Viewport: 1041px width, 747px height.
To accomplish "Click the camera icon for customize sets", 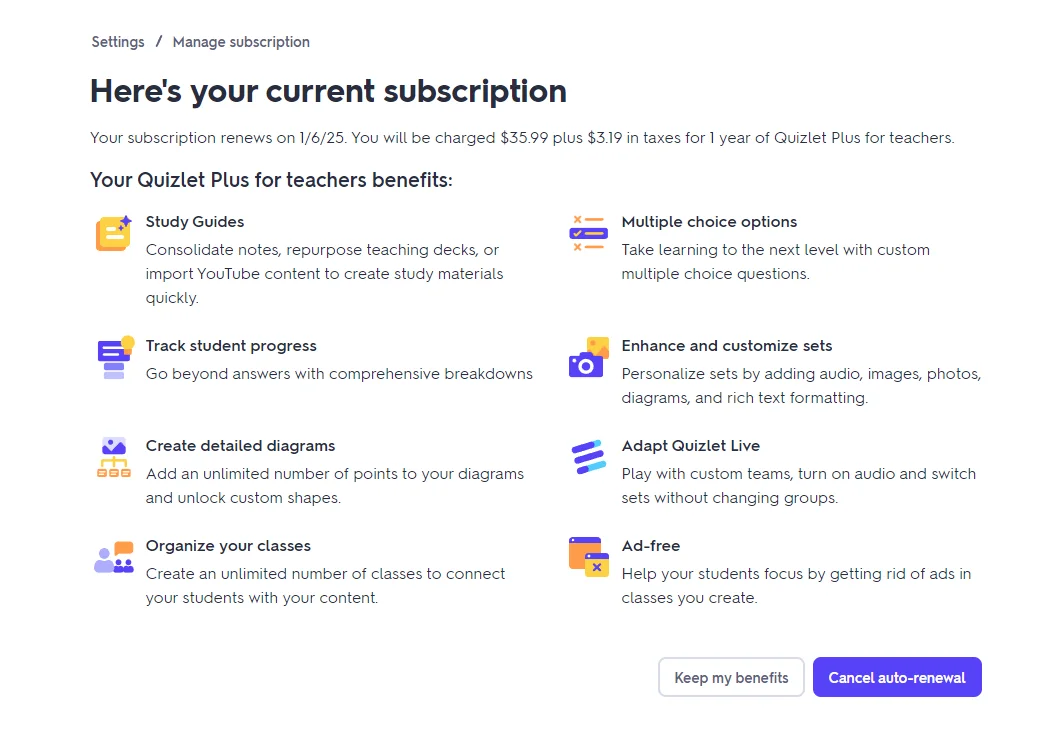I will [589, 357].
